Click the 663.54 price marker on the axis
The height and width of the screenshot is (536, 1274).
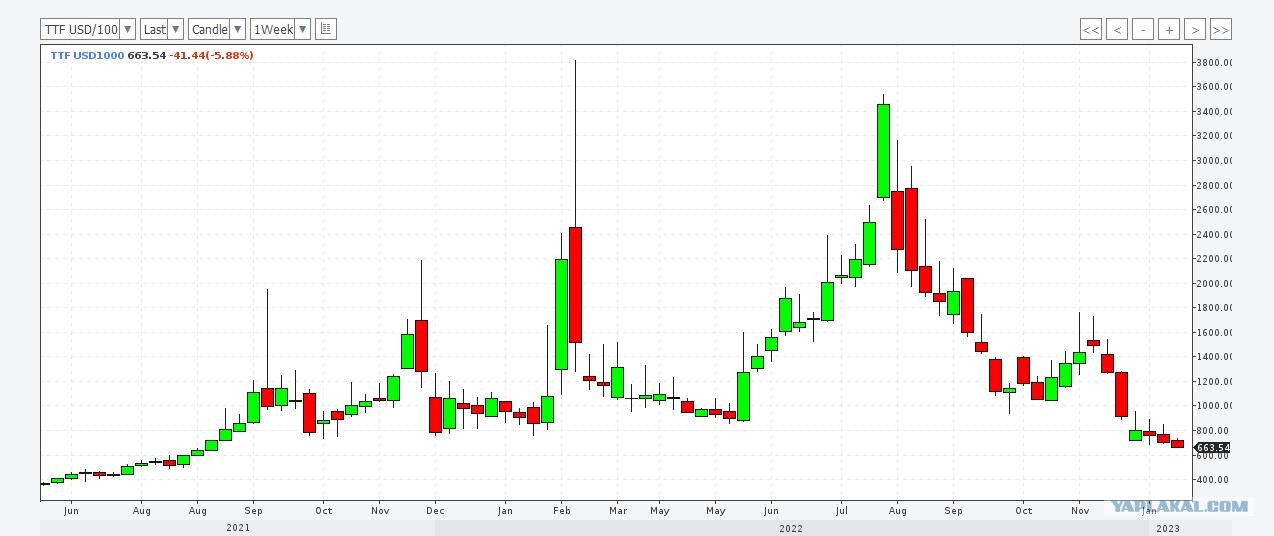1213,448
